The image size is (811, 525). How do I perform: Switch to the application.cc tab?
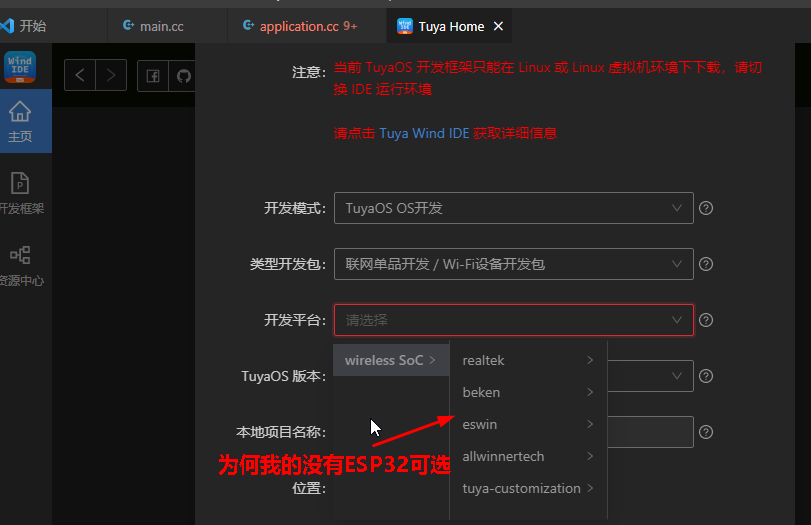(x=306, y=26)
